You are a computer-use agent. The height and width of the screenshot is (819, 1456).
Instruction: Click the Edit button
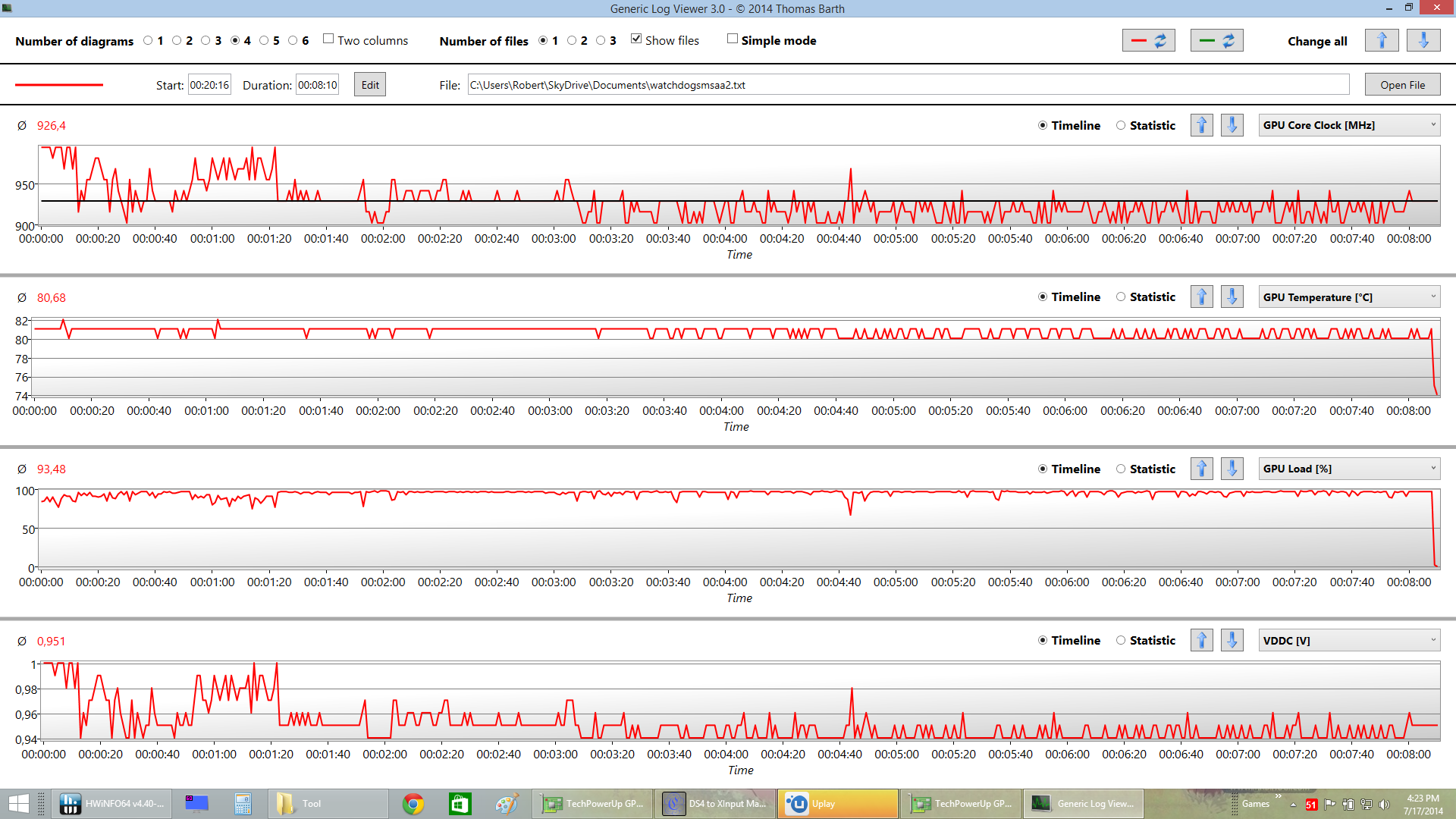[370, 84]
